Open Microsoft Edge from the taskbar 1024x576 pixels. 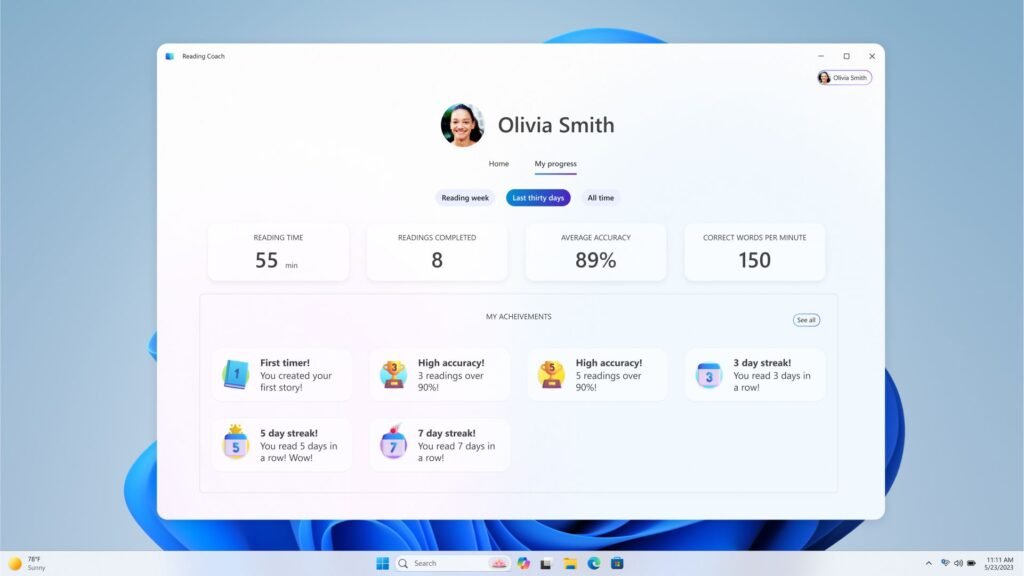tap(594, 563)
